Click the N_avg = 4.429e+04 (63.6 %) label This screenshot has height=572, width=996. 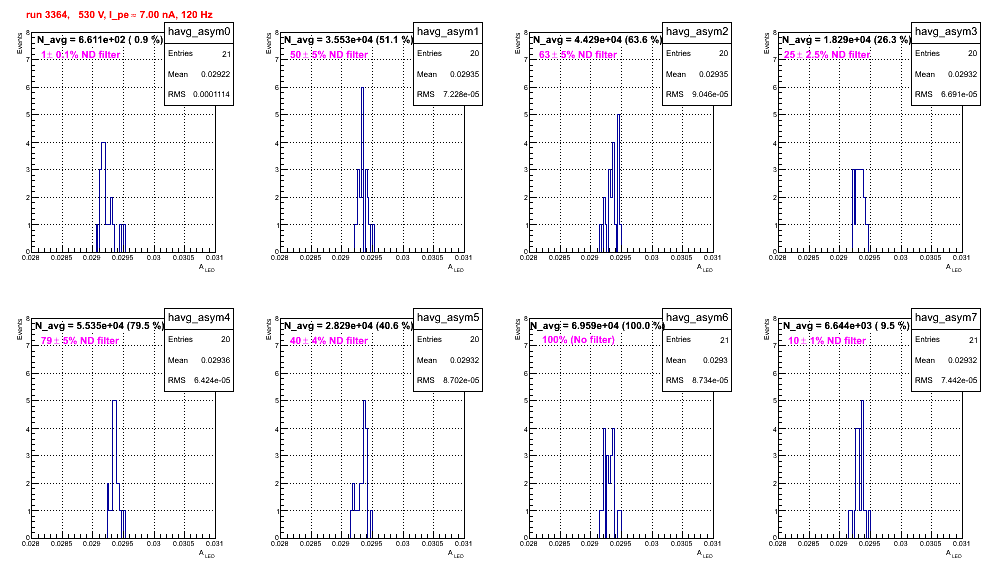596,39
